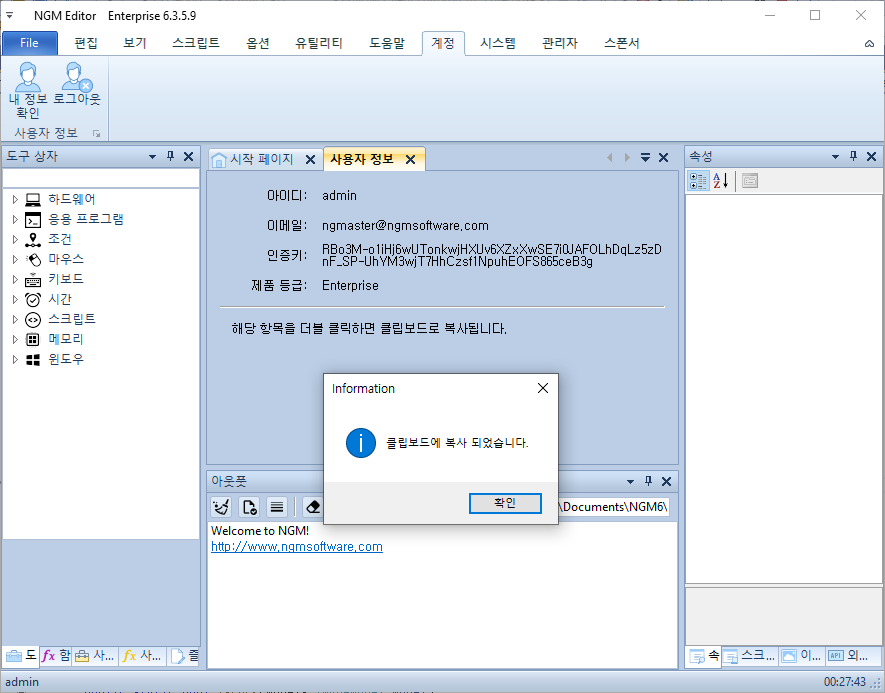Open the 스크... tab at bottom right
The width and height of the screenshot is (885, 693).
[750, 656]
